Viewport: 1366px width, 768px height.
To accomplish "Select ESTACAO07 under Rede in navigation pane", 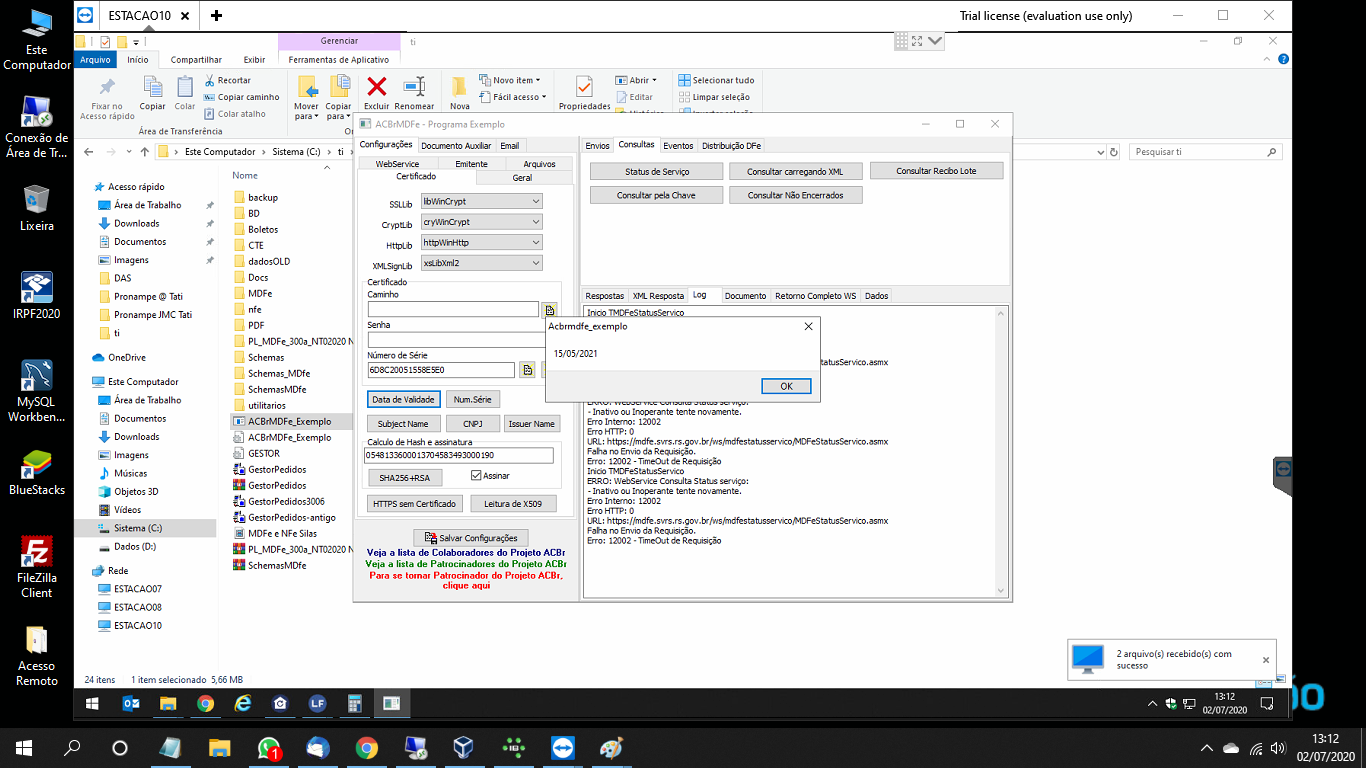I will 137,589.
